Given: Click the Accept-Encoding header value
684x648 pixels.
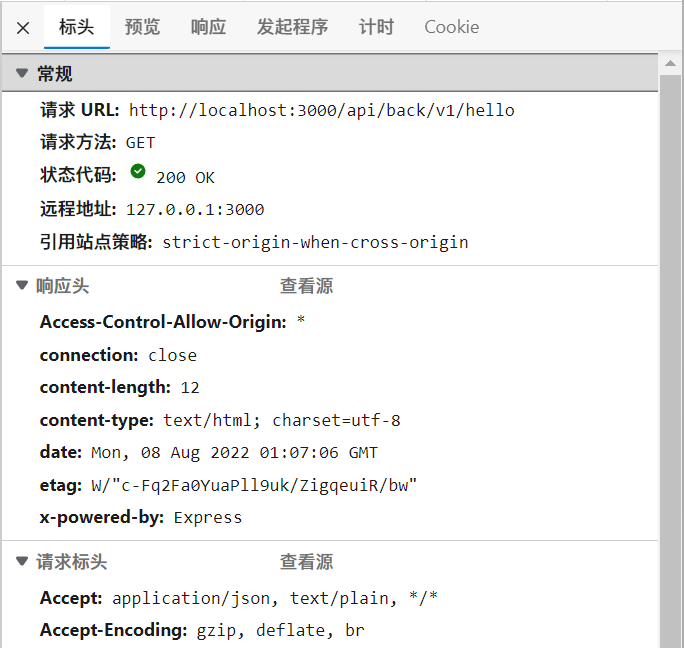Looking at the screenshot, I should point(280,631).
